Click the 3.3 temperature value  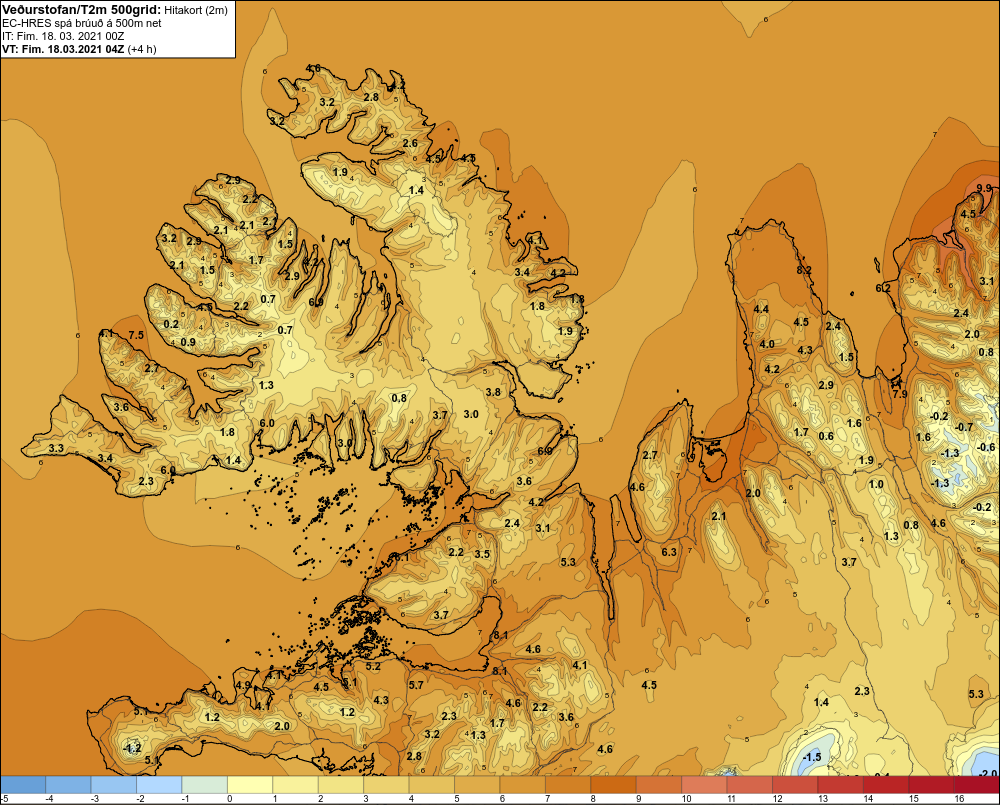55,448
